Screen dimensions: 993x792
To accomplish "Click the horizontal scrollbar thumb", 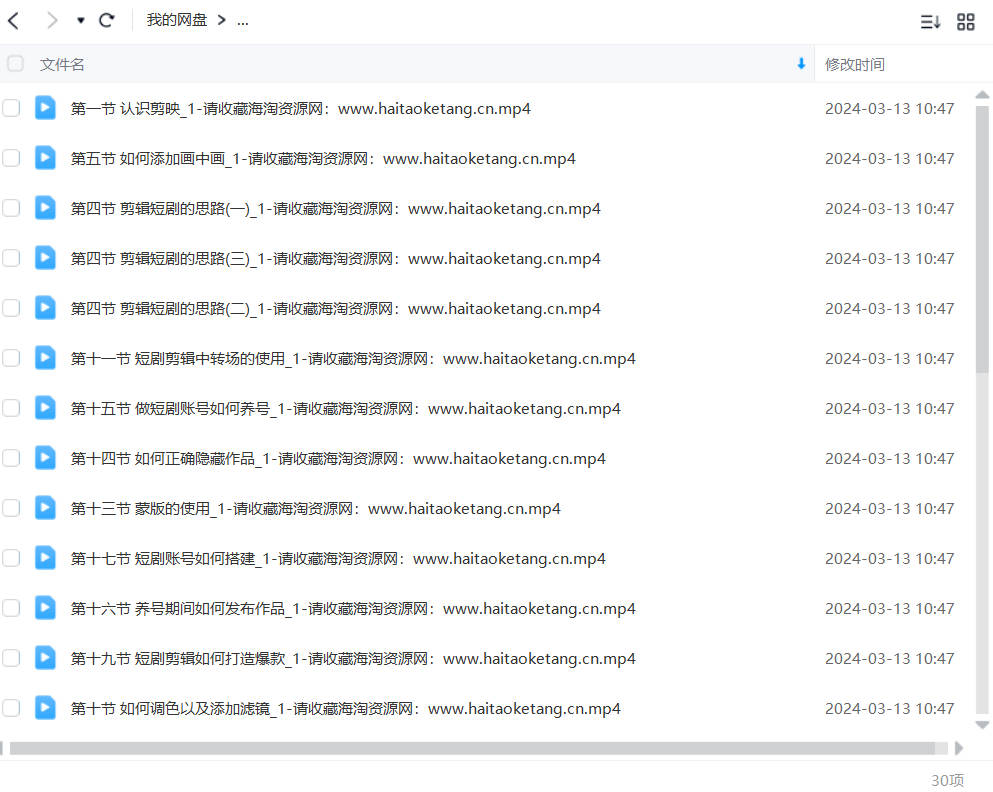I will 472,748.
